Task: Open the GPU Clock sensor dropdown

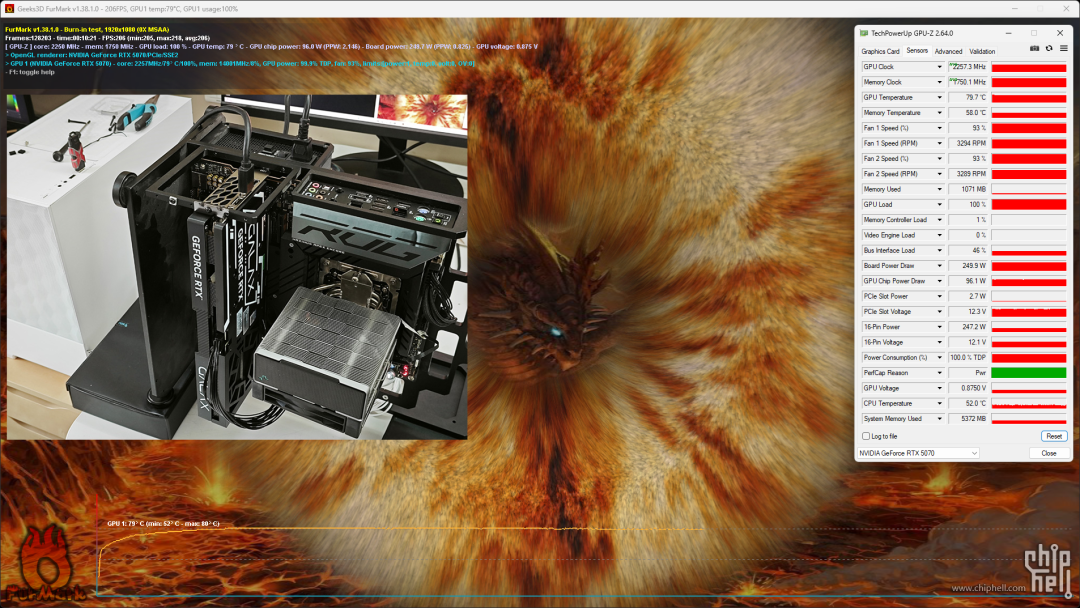Action: coord(939,67)
